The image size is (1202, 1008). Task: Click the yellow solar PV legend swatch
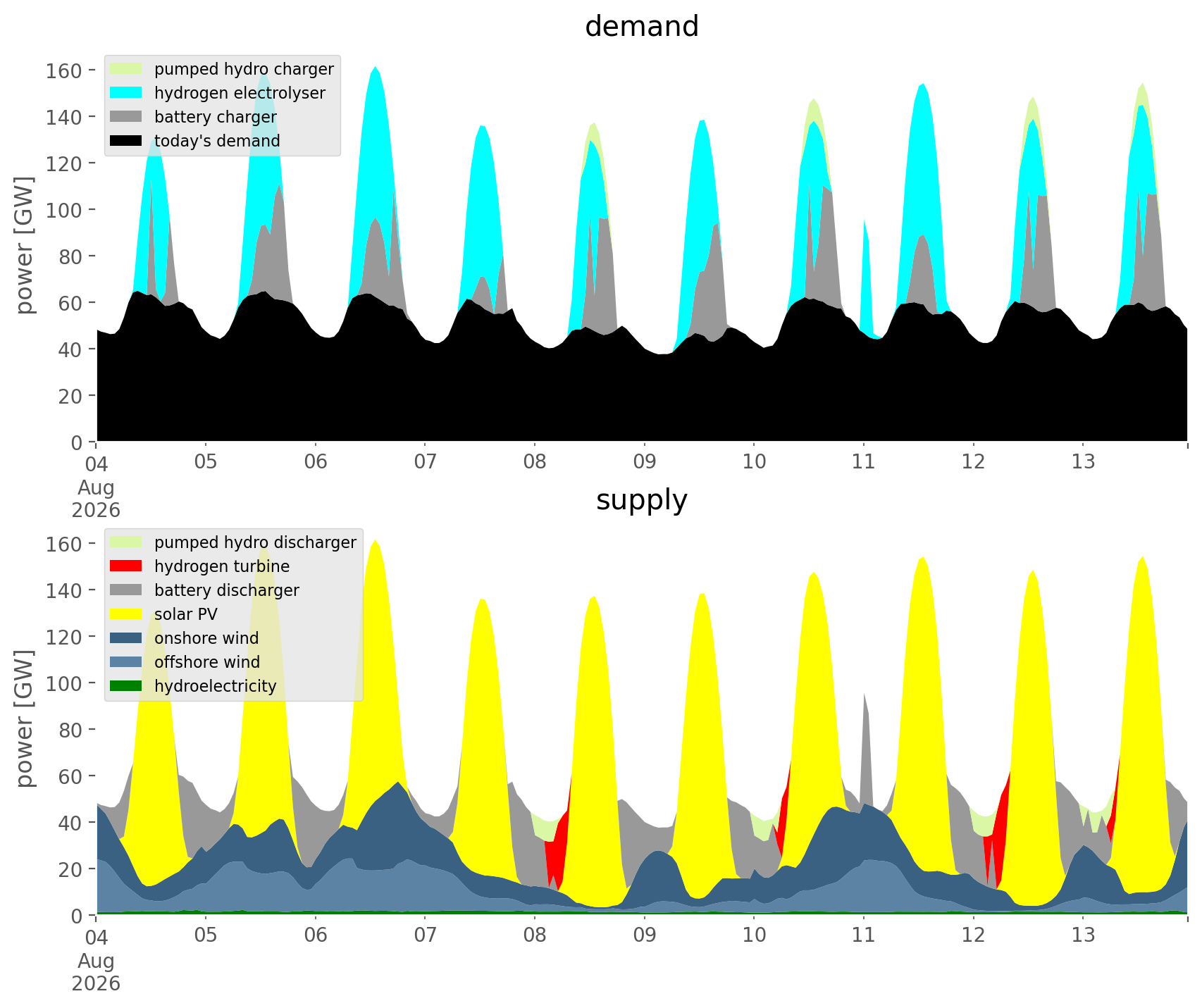126,614
